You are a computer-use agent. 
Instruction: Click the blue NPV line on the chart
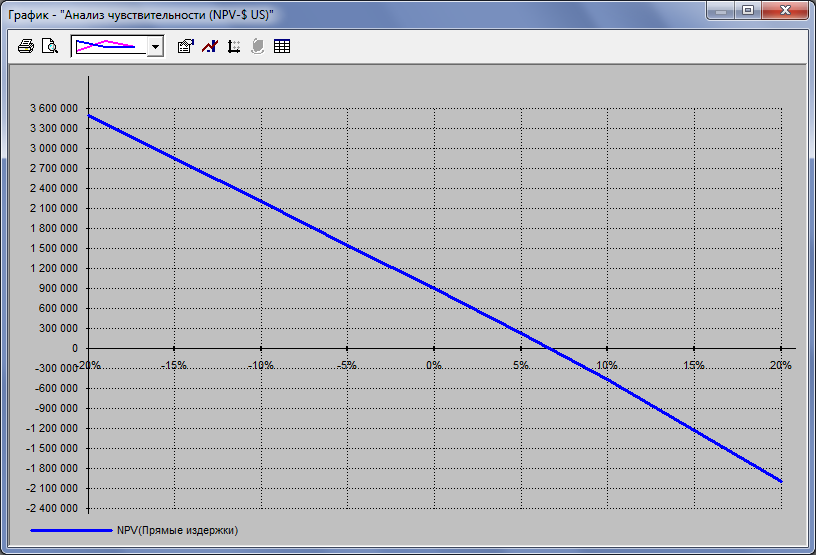[x=435, y=288]
